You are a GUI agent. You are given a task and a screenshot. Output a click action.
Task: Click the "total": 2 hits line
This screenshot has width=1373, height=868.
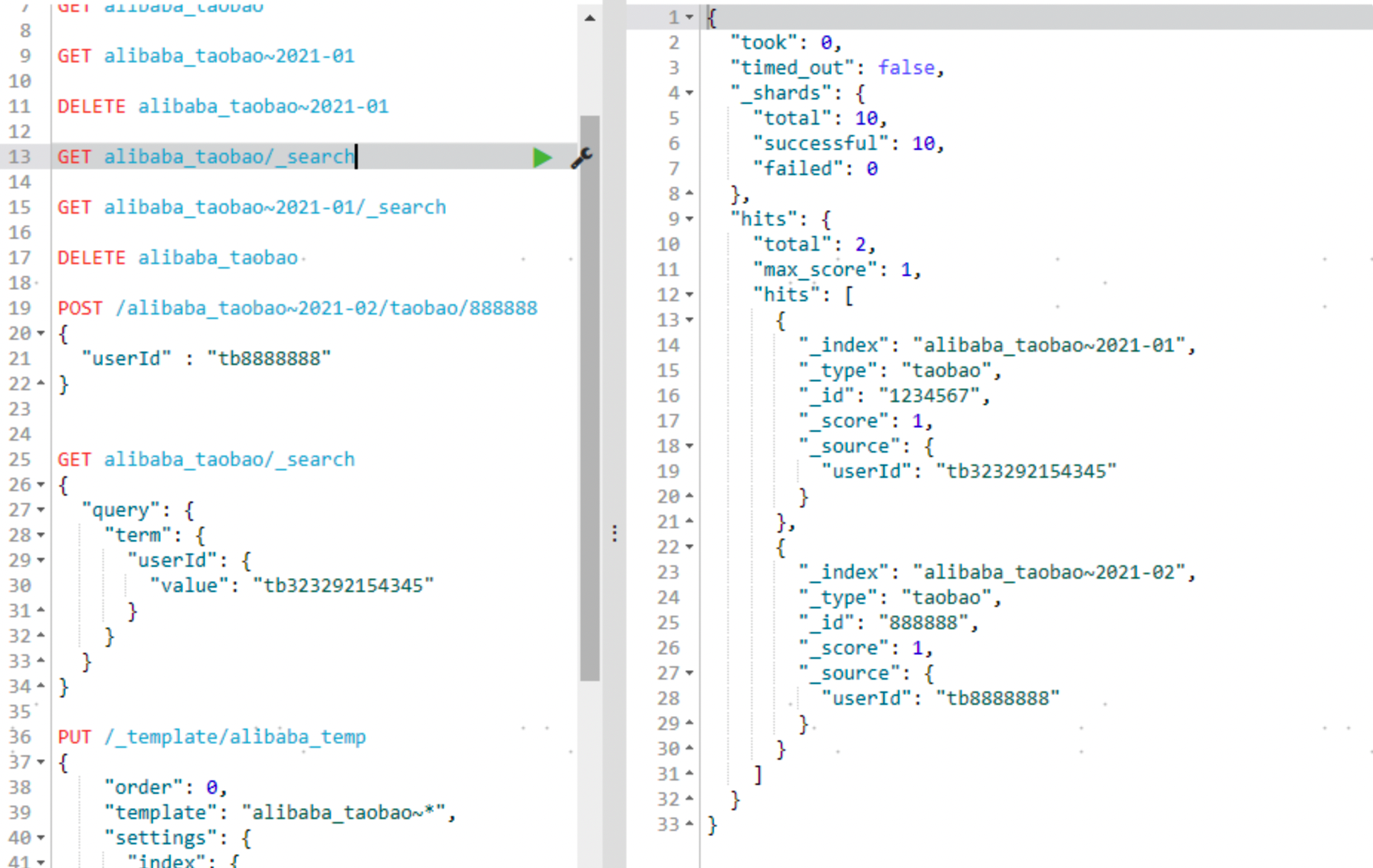(x=815, y=245)
